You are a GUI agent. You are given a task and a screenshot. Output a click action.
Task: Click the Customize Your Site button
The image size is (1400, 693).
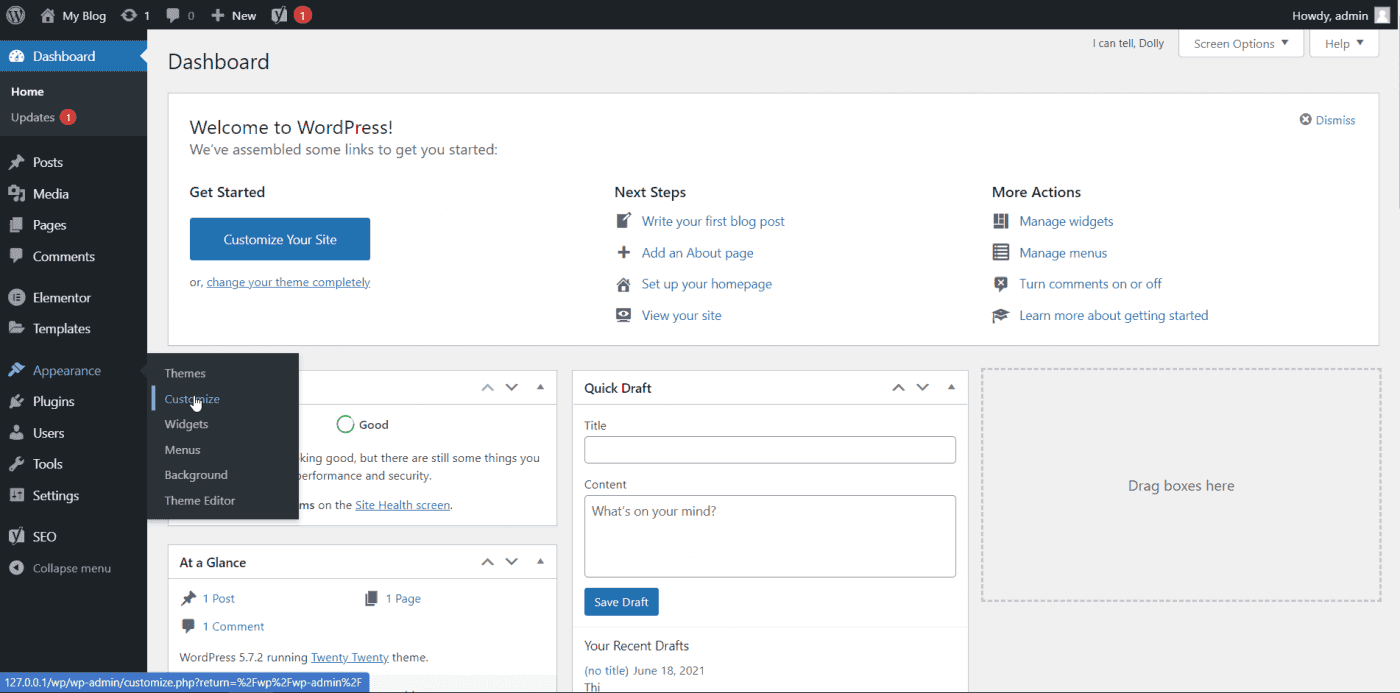(280, 239)
